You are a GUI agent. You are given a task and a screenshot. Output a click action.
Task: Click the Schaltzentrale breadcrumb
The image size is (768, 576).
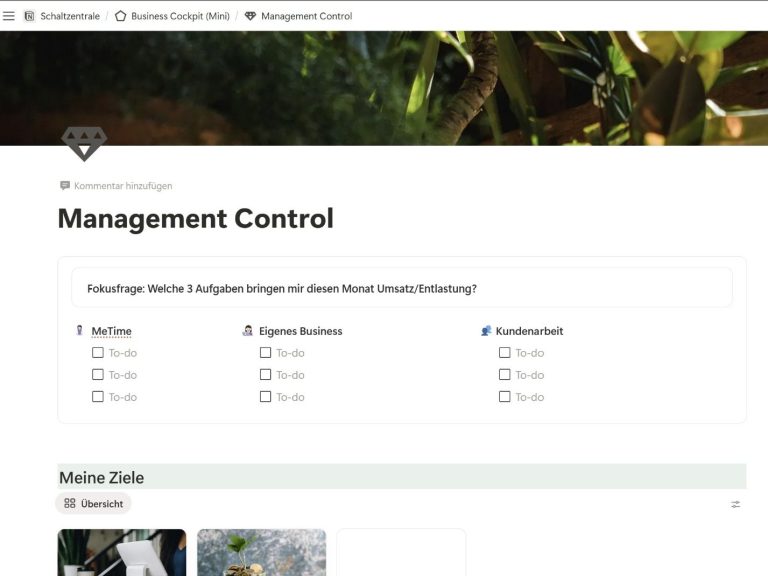point(69,16)
